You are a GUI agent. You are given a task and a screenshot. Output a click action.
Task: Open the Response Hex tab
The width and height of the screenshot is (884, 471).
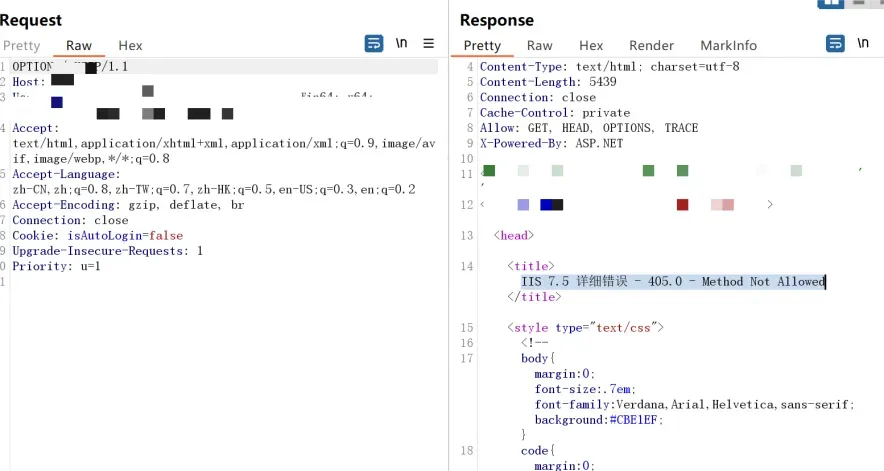click(591, 46)
